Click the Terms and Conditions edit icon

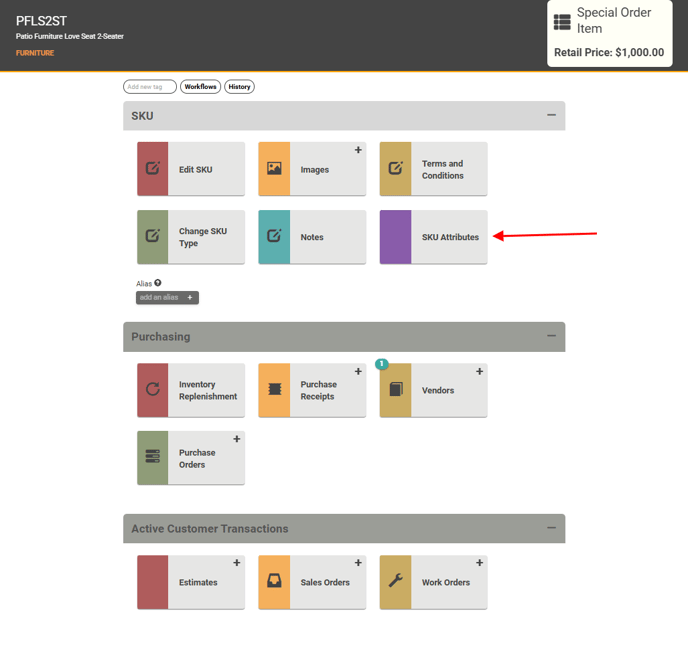pyautogui.click(x=395, y=169)
